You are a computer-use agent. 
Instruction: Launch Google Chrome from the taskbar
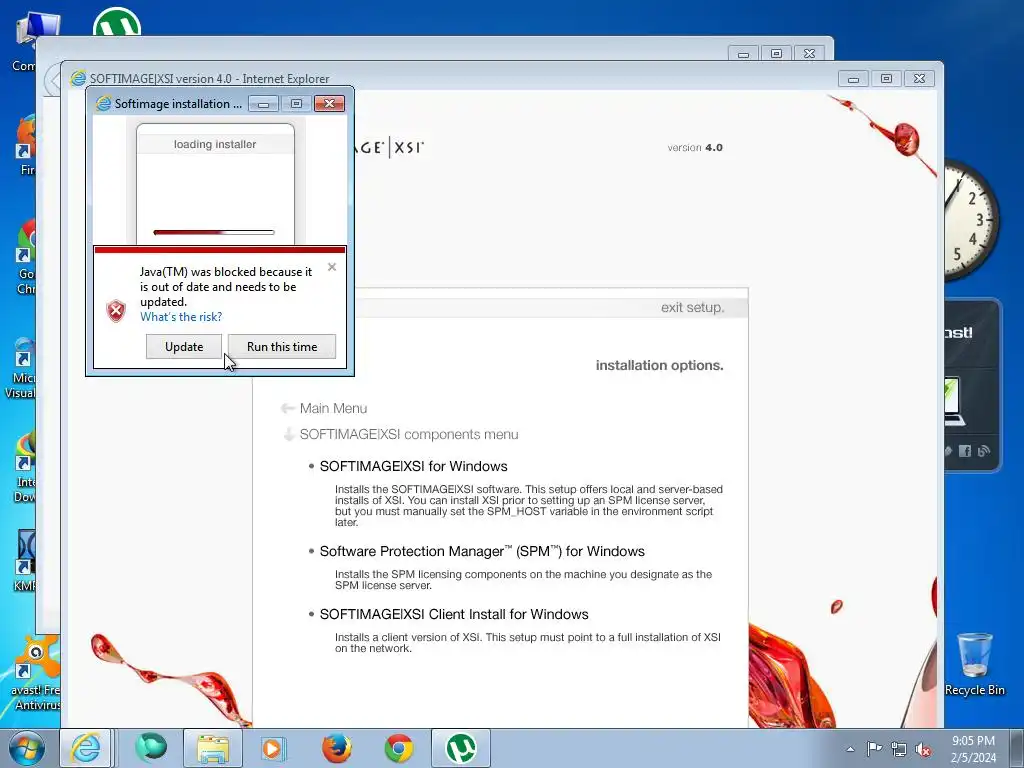[398, 748]
